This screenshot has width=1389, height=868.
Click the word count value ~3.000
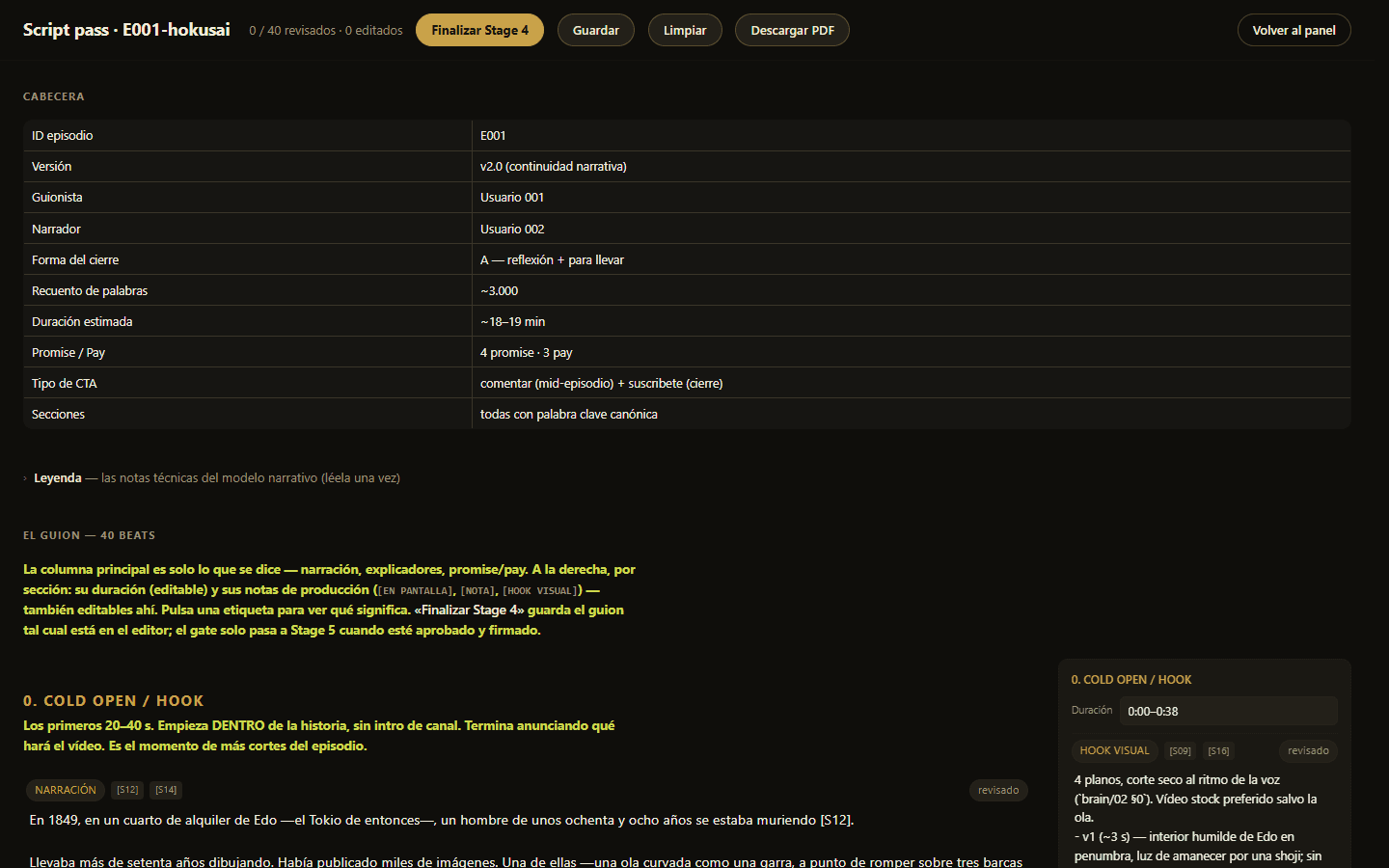tap(500, 290)
